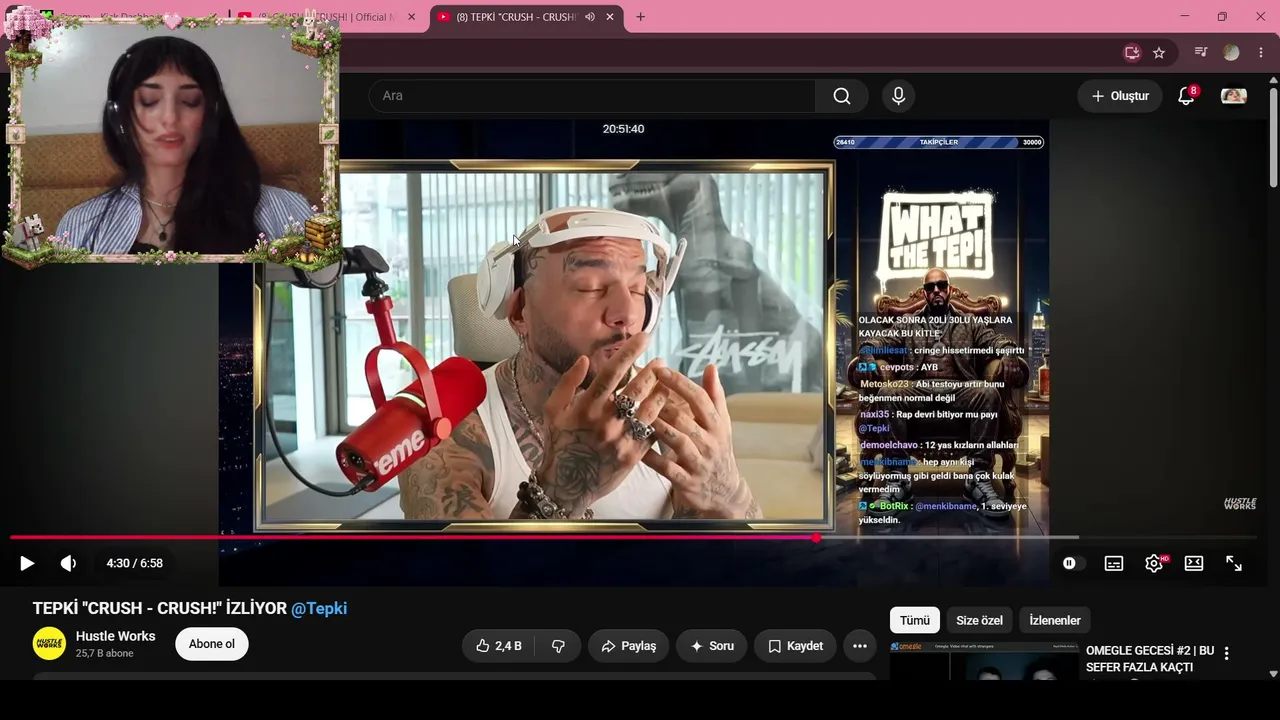Select the İzlenenler filter chip

point(1055,620)
